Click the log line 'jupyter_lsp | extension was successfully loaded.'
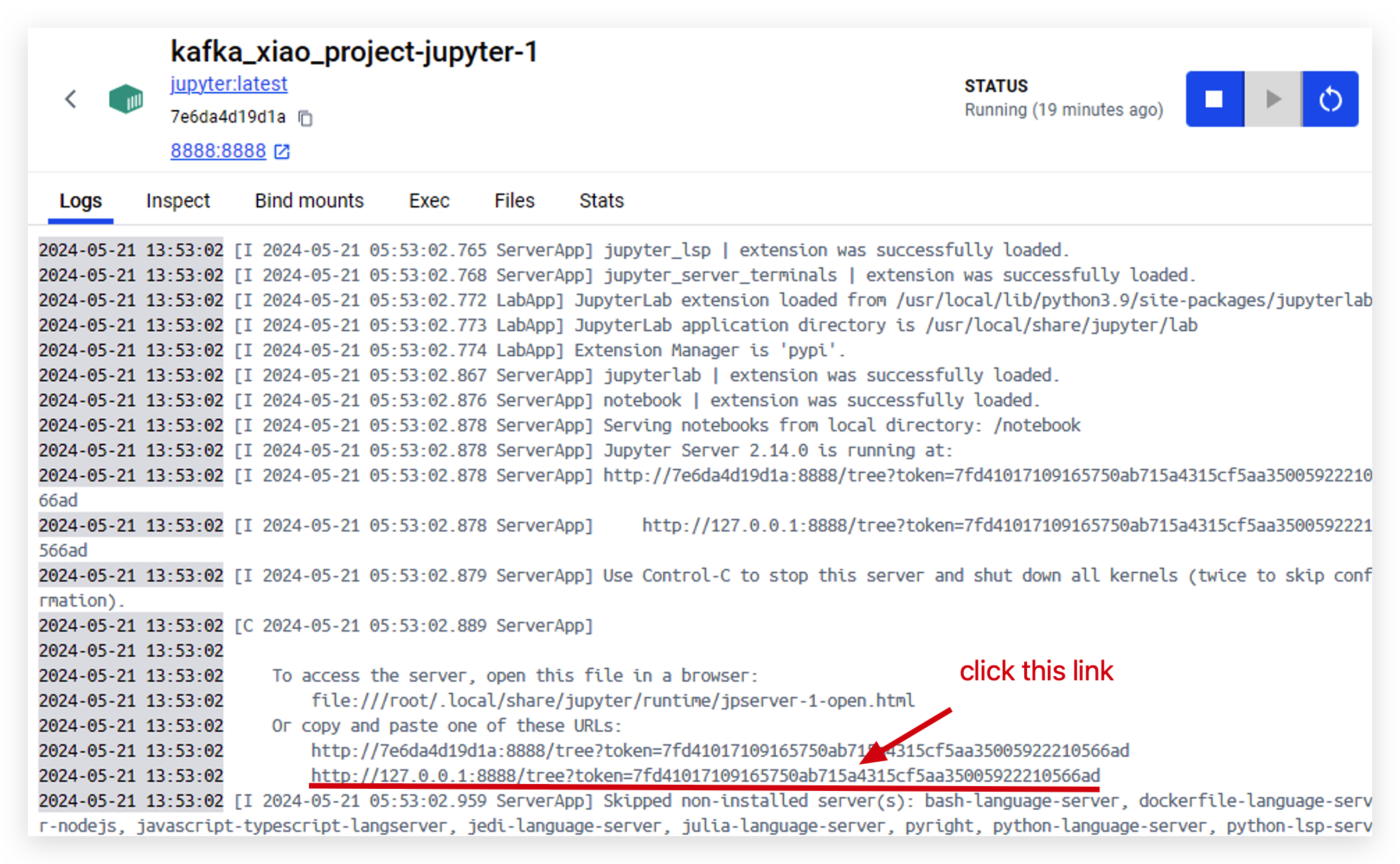 836,250
